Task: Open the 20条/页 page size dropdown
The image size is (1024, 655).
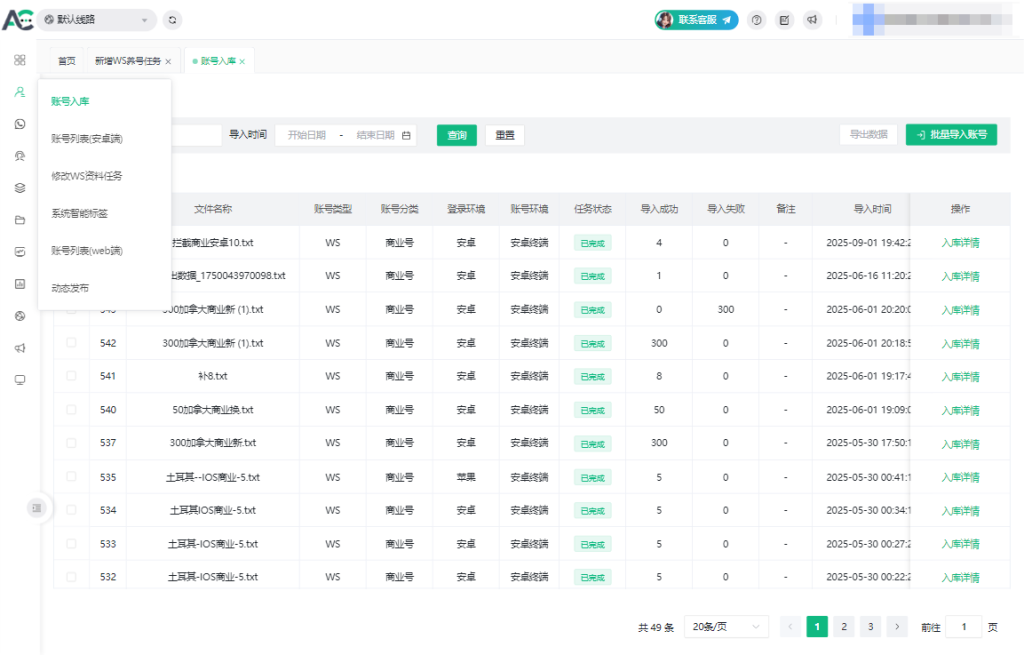Action: click(726, 627)
